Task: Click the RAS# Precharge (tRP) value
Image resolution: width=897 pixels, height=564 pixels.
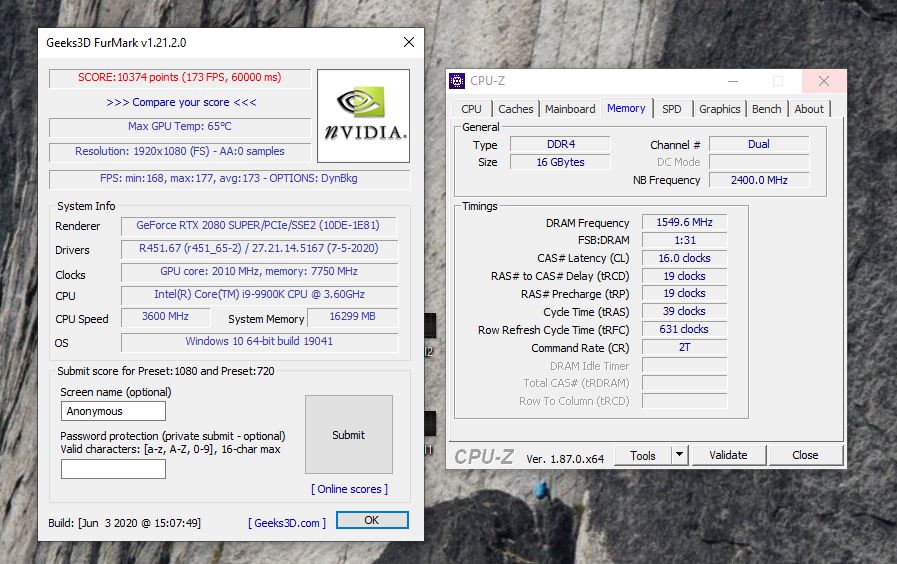Action: (x=684, y=293)
